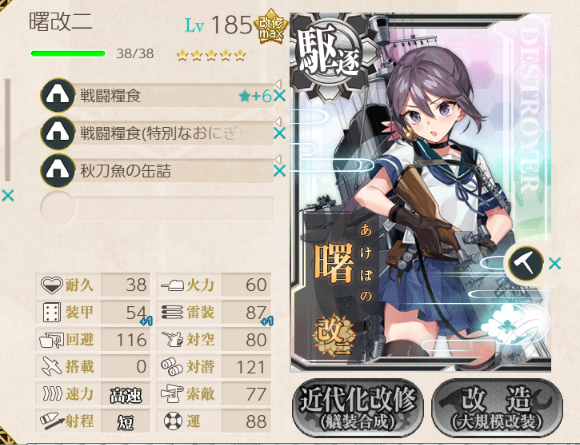Viewport: 580px width, 445px height.
Task: Click the 戦闘糧食 equipment slot icon
Action: [58, 95]
